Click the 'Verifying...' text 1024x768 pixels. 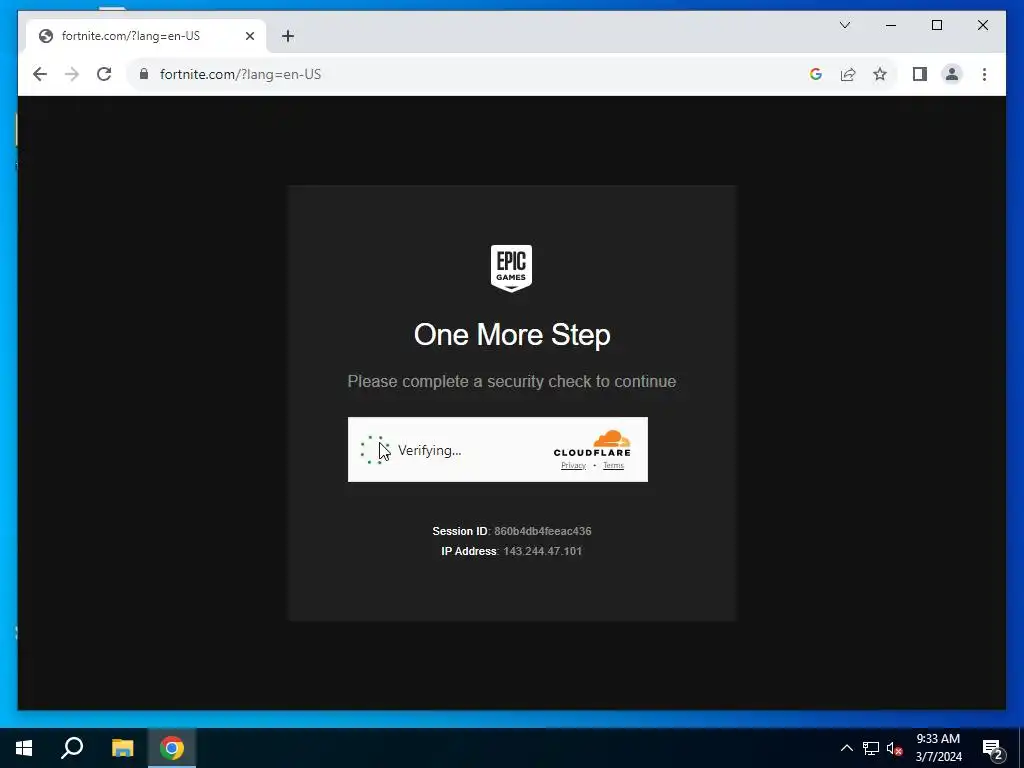pos(430,451)
